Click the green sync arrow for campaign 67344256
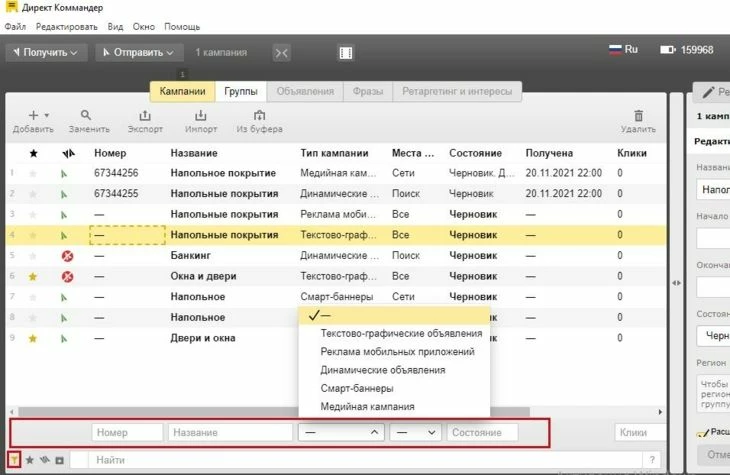The width and height of the screenshot is (730, 475). [x=64, y=174]
